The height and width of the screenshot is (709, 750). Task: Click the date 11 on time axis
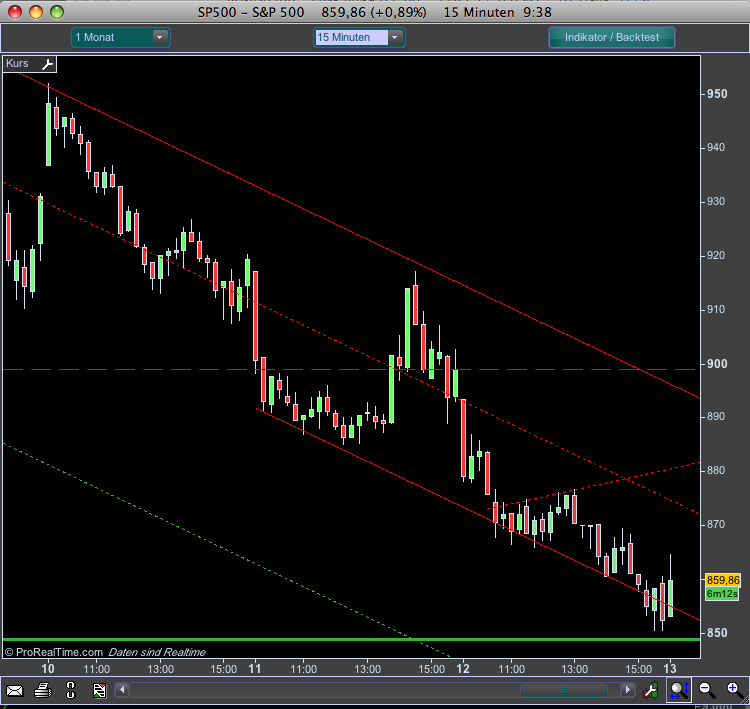point(255,668)
